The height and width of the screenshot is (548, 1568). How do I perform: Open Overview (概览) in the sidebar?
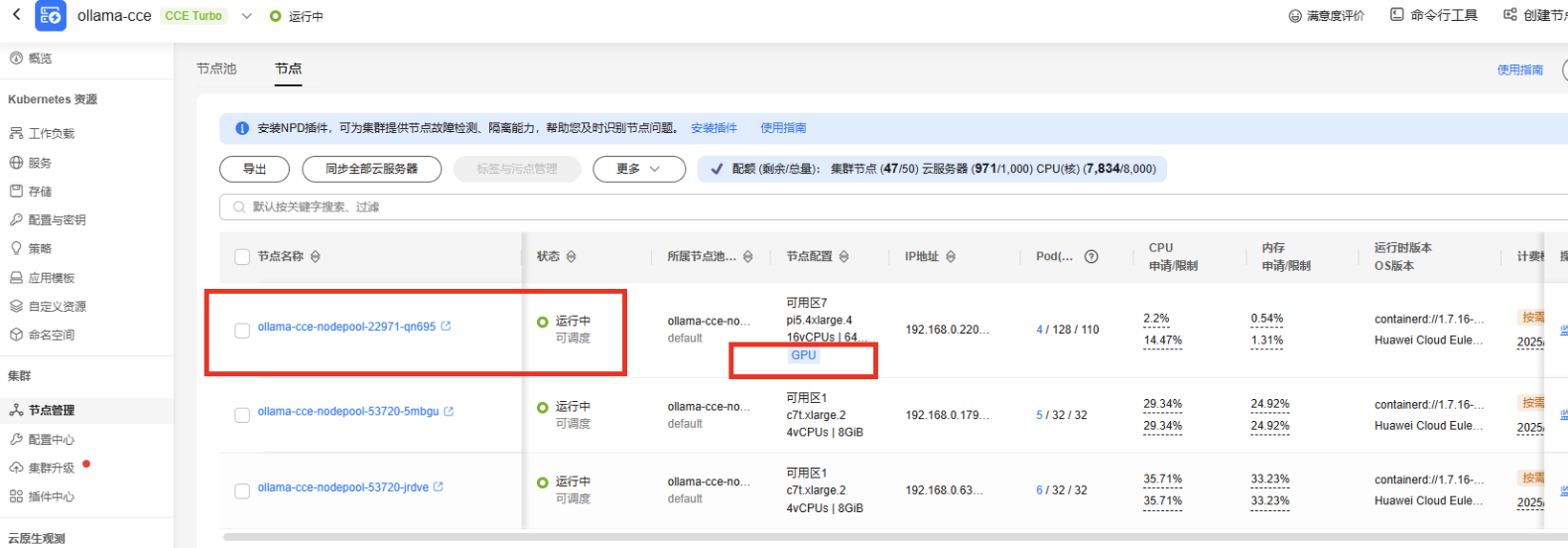[31, 59]
